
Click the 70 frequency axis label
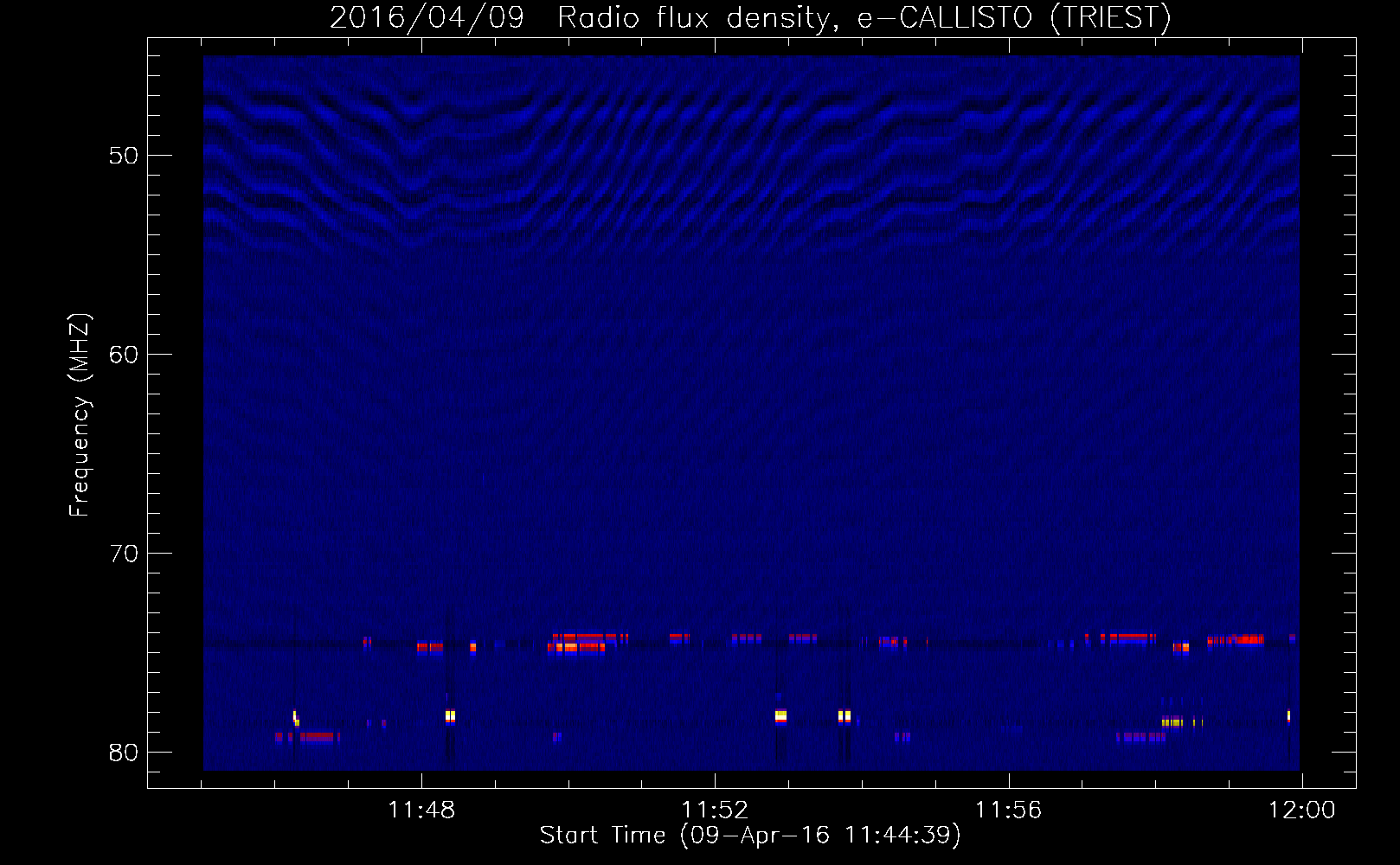point(124,554)
